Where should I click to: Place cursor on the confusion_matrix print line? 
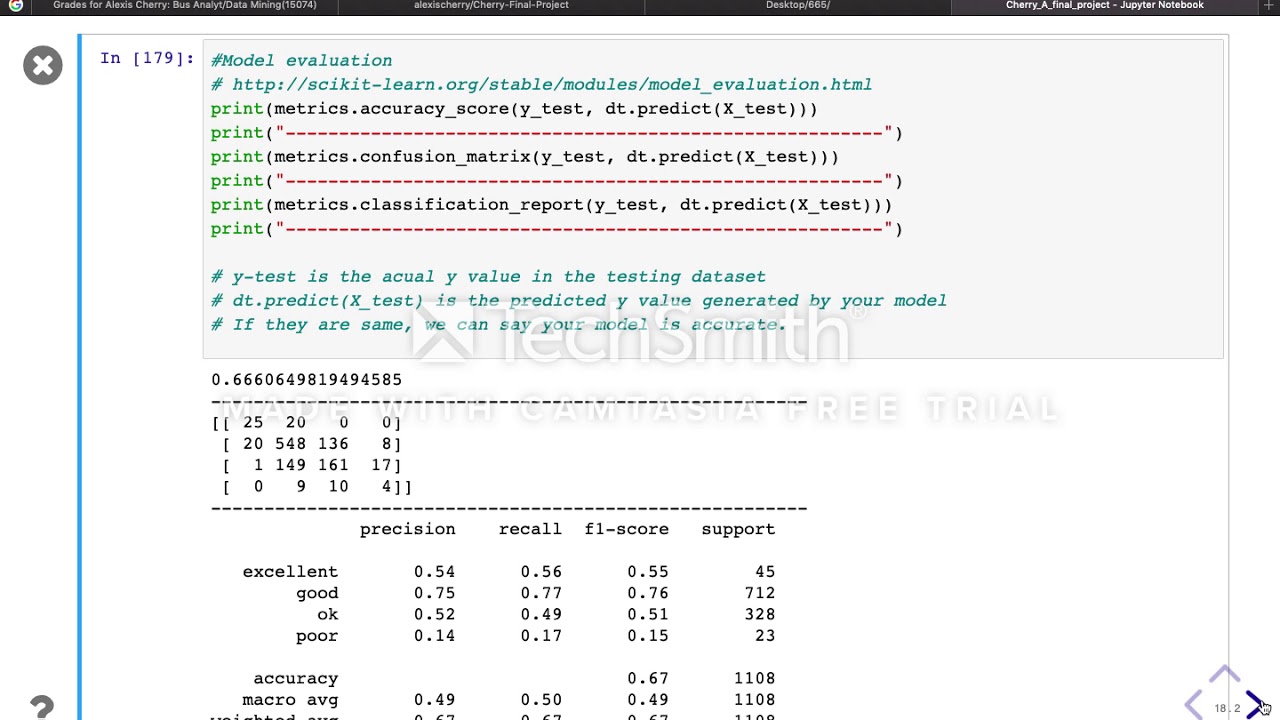click(525, 157)
